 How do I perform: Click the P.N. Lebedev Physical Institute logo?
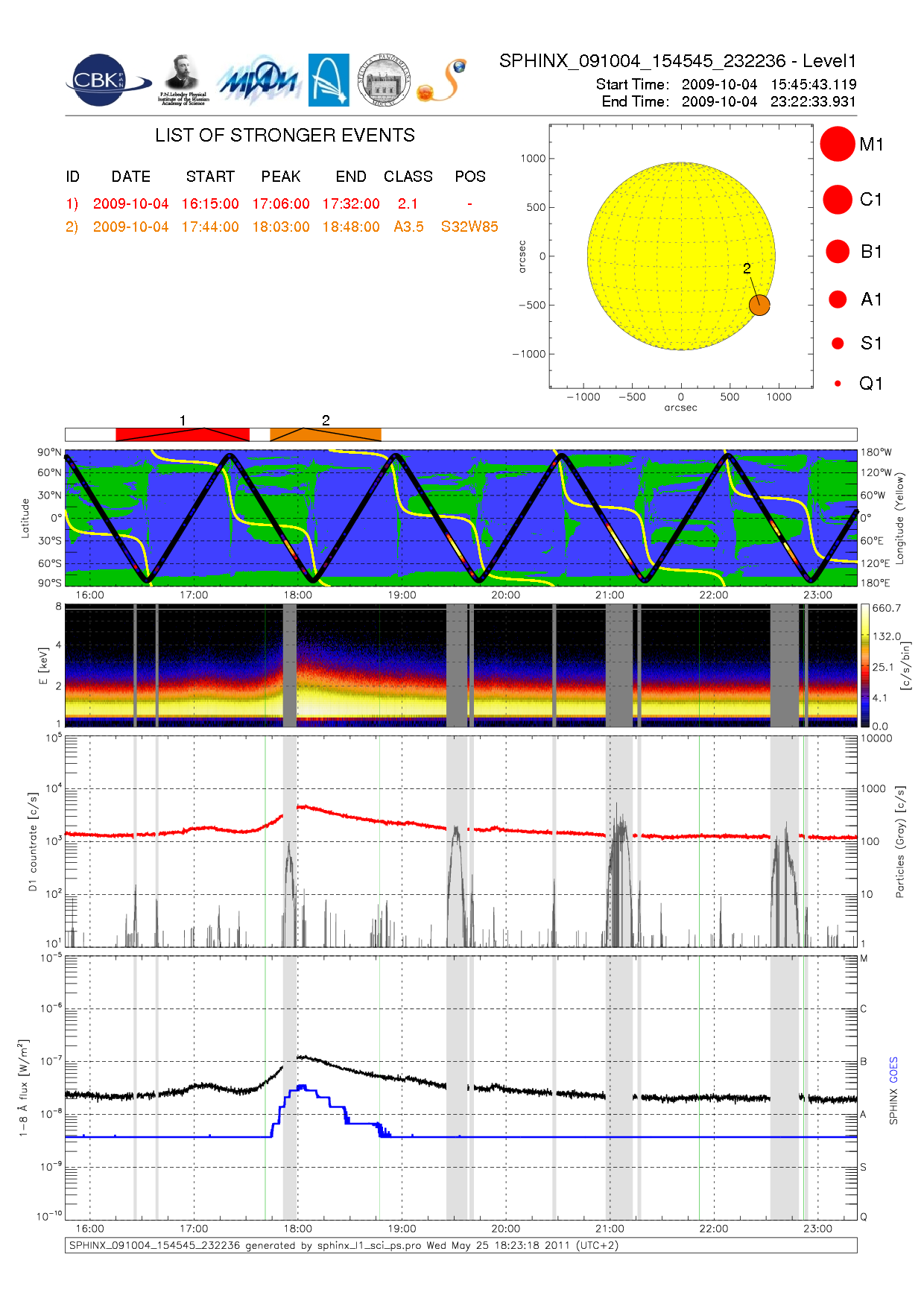tap(183, 80)
